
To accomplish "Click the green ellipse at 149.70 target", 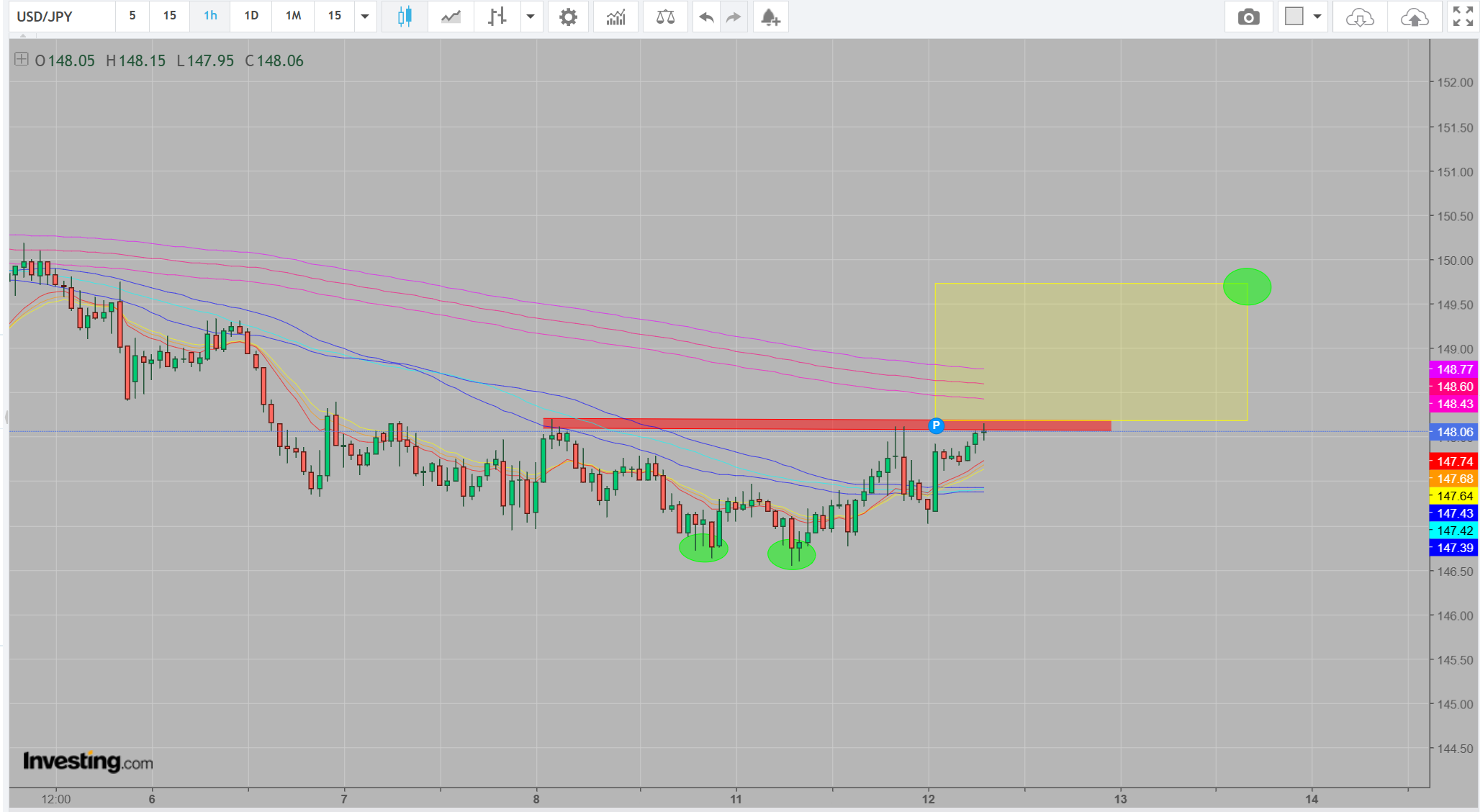I will pos(1247,287).
